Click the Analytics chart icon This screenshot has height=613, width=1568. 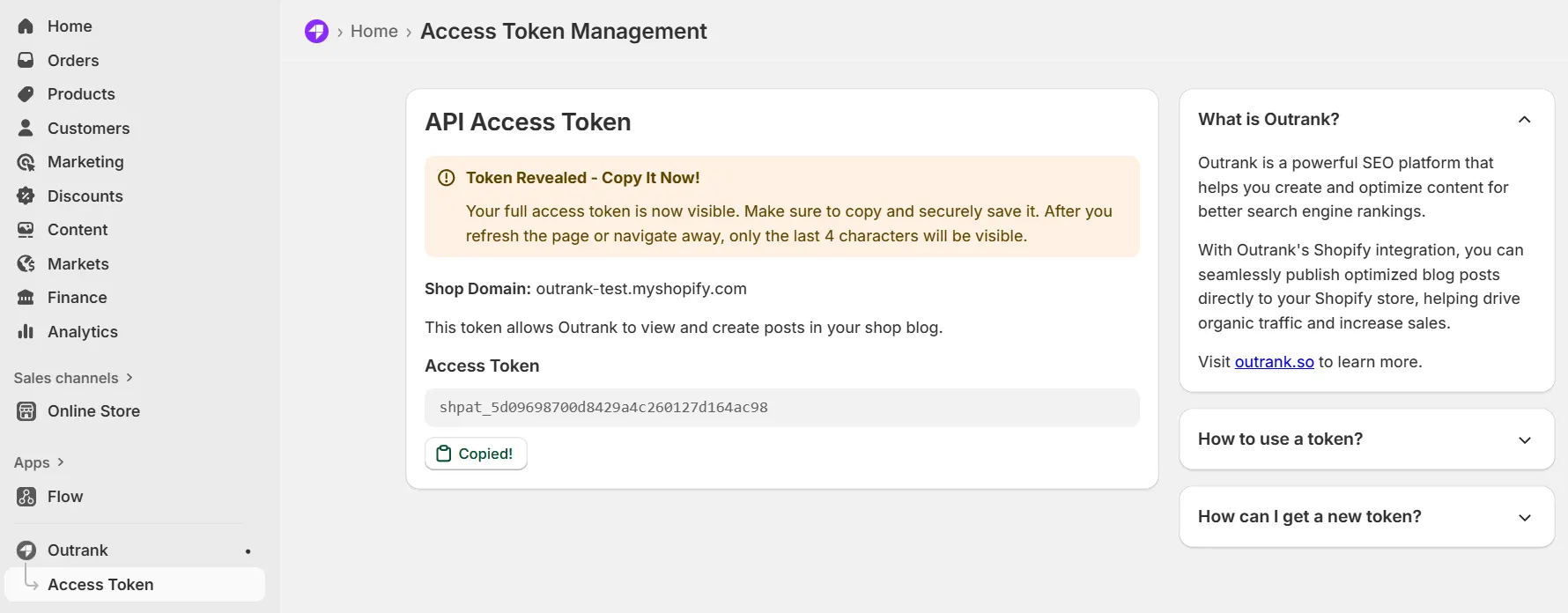tap(26, 331)
